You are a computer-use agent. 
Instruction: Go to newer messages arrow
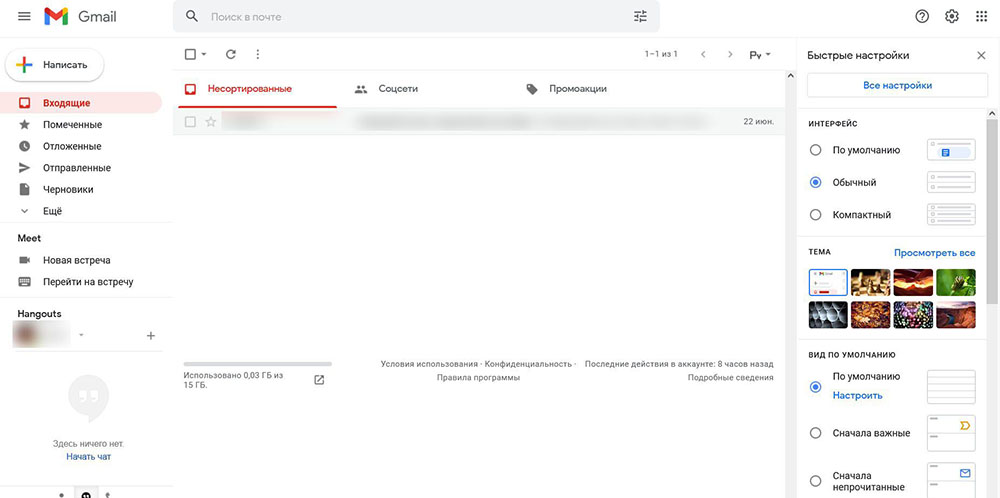pos(703,55)
